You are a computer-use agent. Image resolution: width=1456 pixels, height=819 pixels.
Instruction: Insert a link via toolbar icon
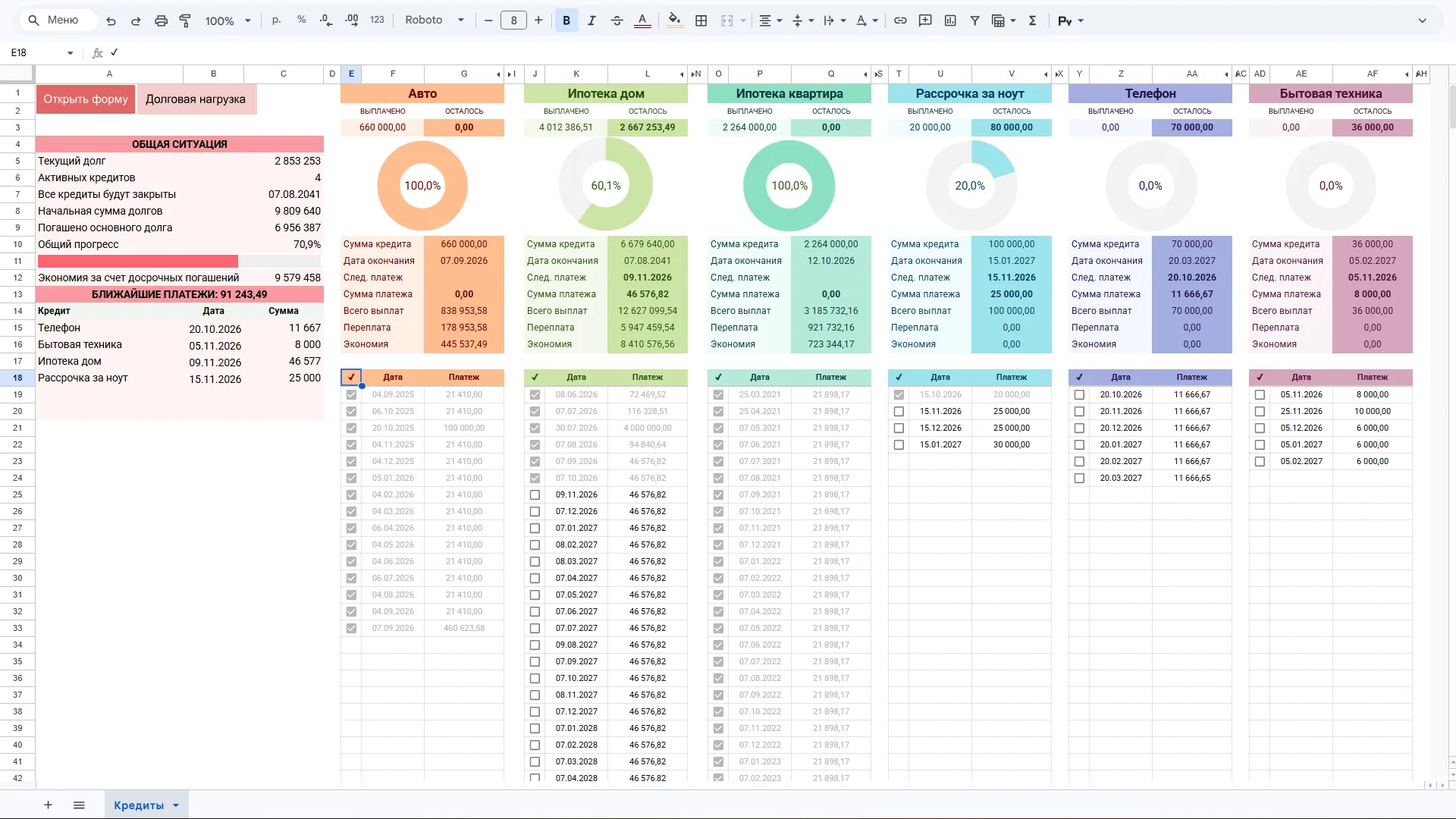900,20
